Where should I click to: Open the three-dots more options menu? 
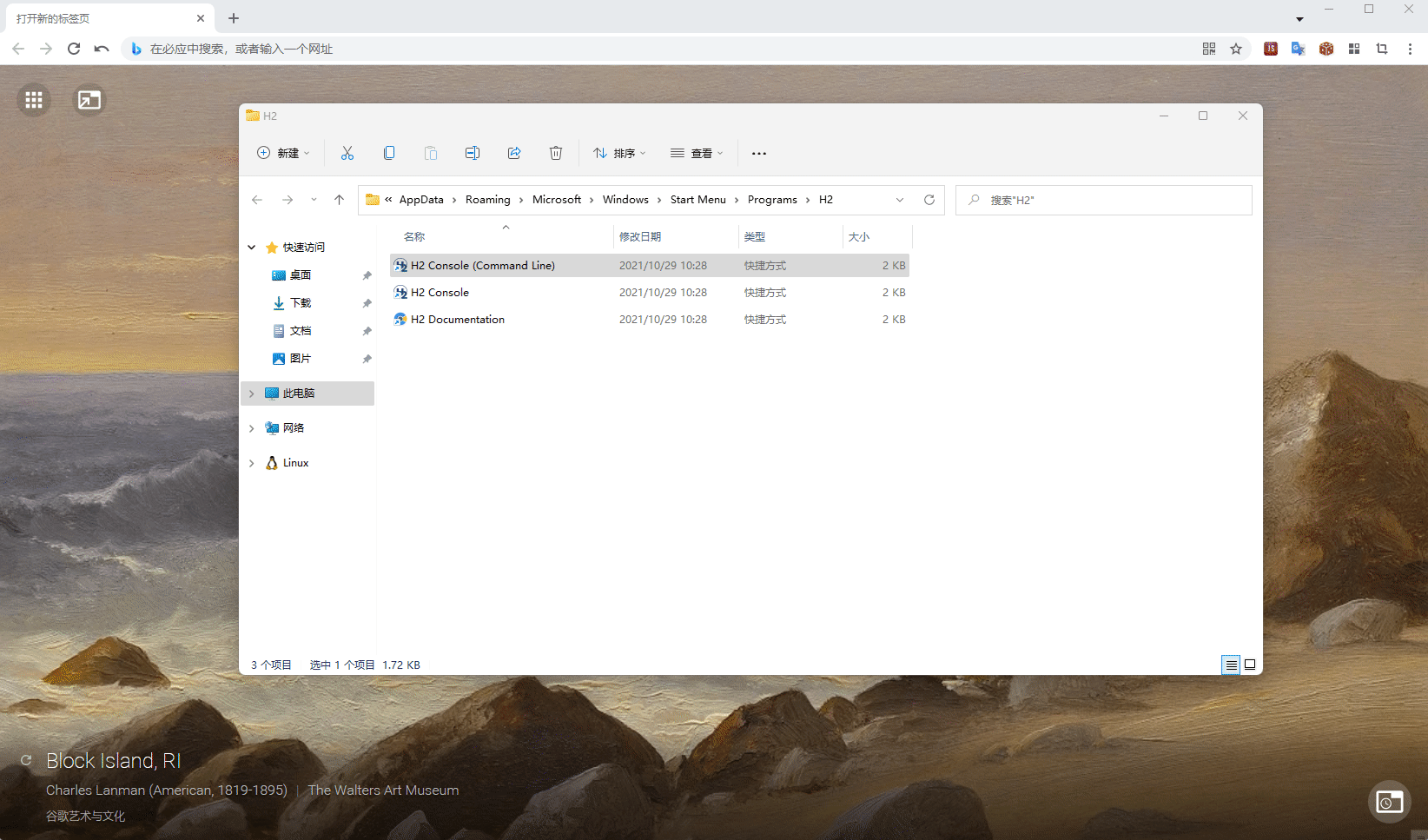(759, 153)
